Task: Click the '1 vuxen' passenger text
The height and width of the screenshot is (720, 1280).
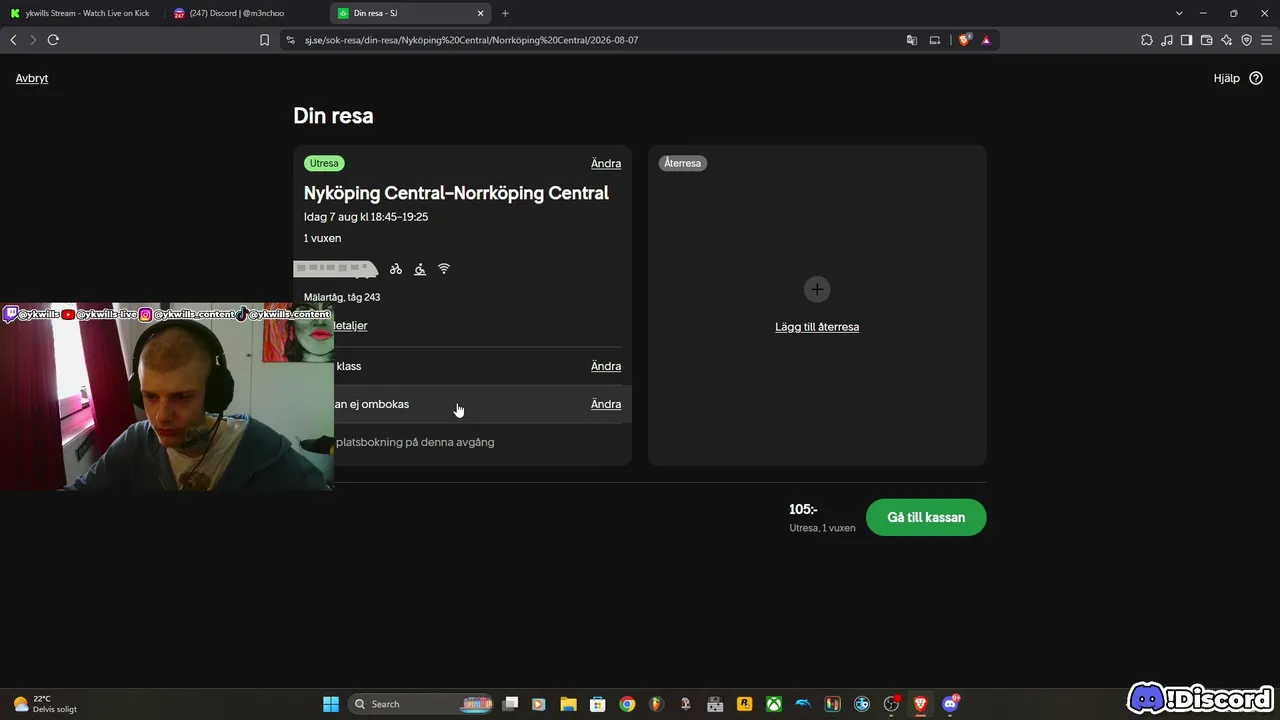Action: click(x=322, y=238)
